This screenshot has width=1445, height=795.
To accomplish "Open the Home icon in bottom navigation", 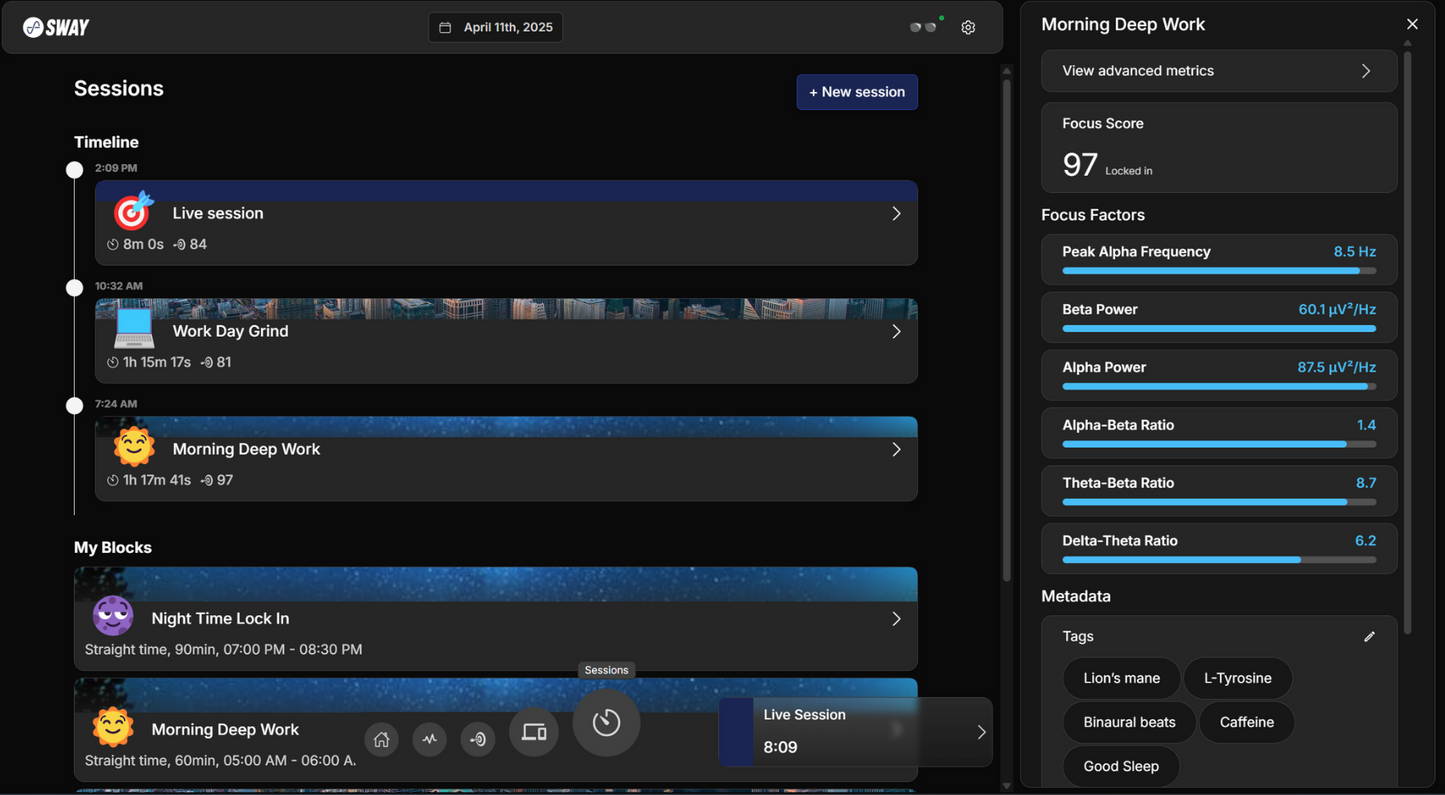I will (381, 739).
